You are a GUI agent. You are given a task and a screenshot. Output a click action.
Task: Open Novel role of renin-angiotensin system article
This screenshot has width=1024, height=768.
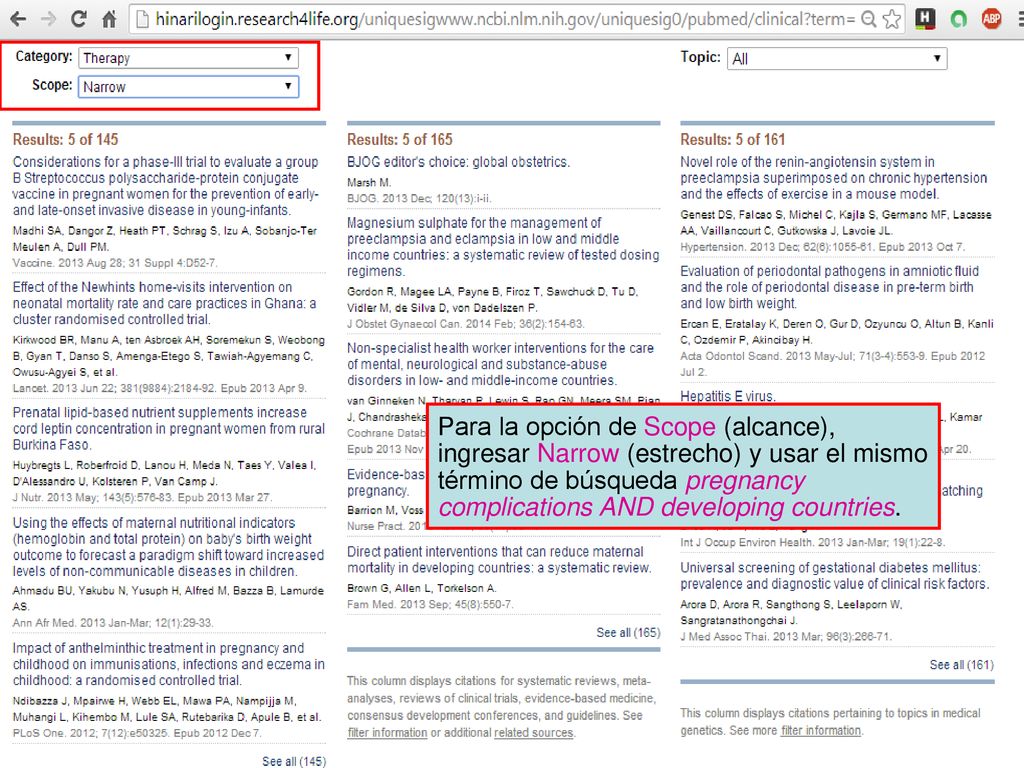(834, 178)
